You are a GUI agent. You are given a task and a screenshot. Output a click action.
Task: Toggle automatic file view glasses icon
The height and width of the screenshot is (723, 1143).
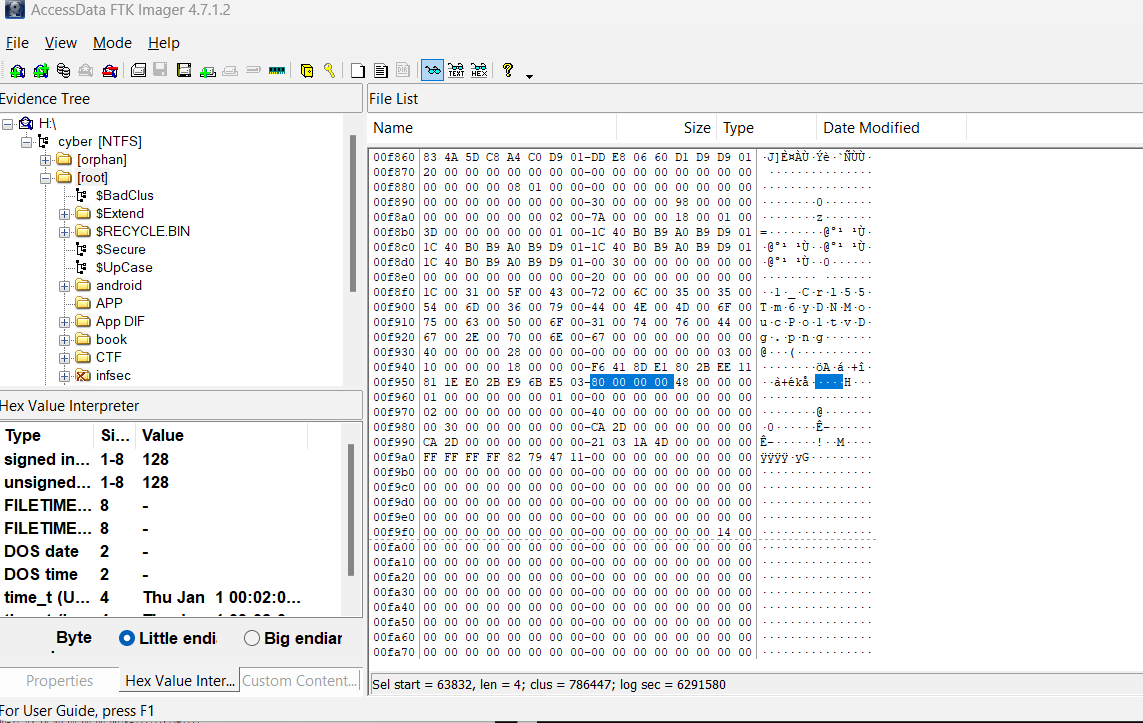point(432,71)
